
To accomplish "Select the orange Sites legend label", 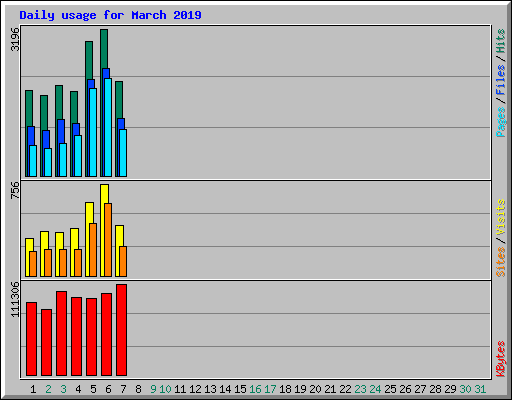I will (x=500, y=262).
